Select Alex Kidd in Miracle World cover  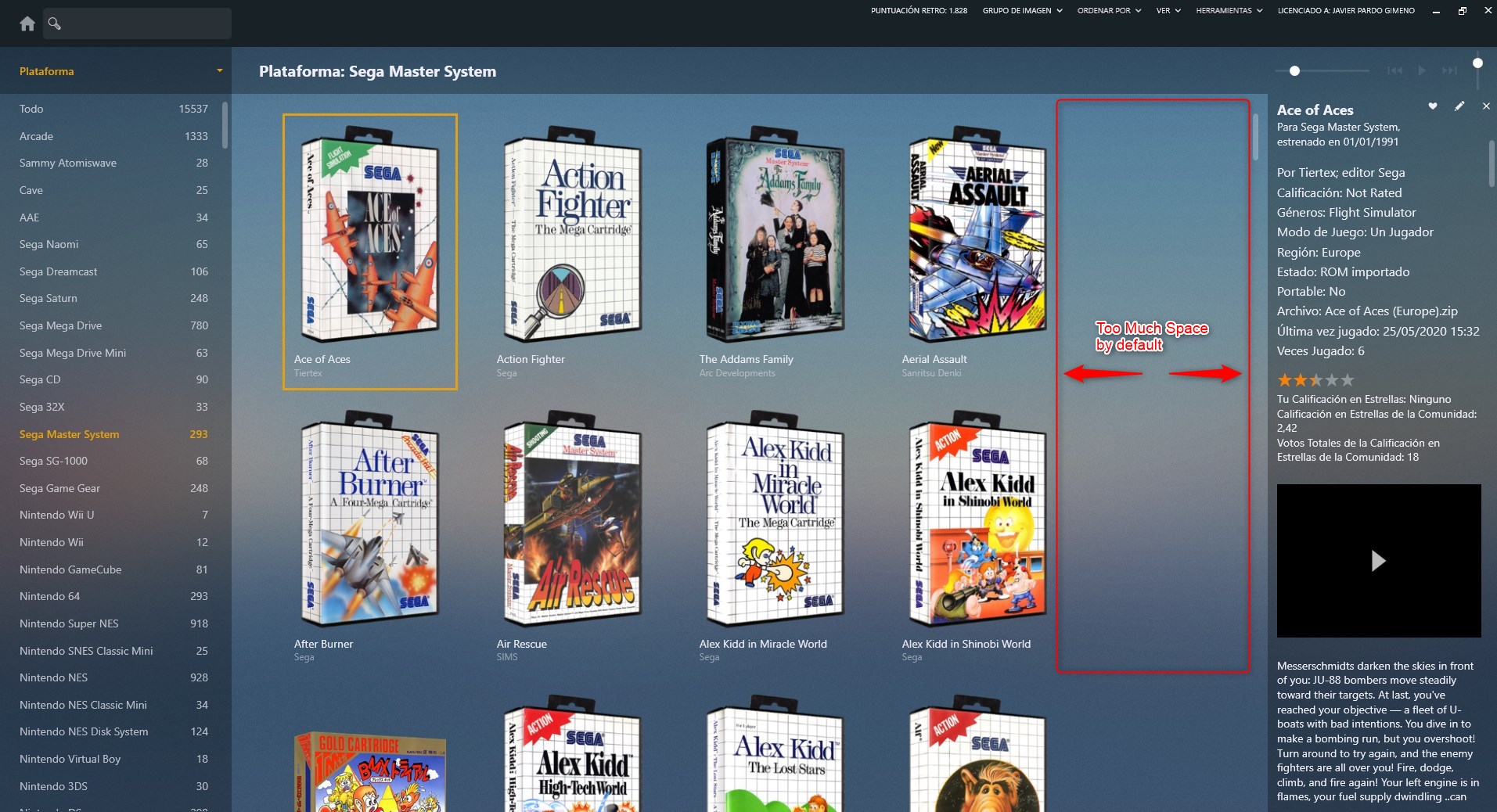[775, 519]
